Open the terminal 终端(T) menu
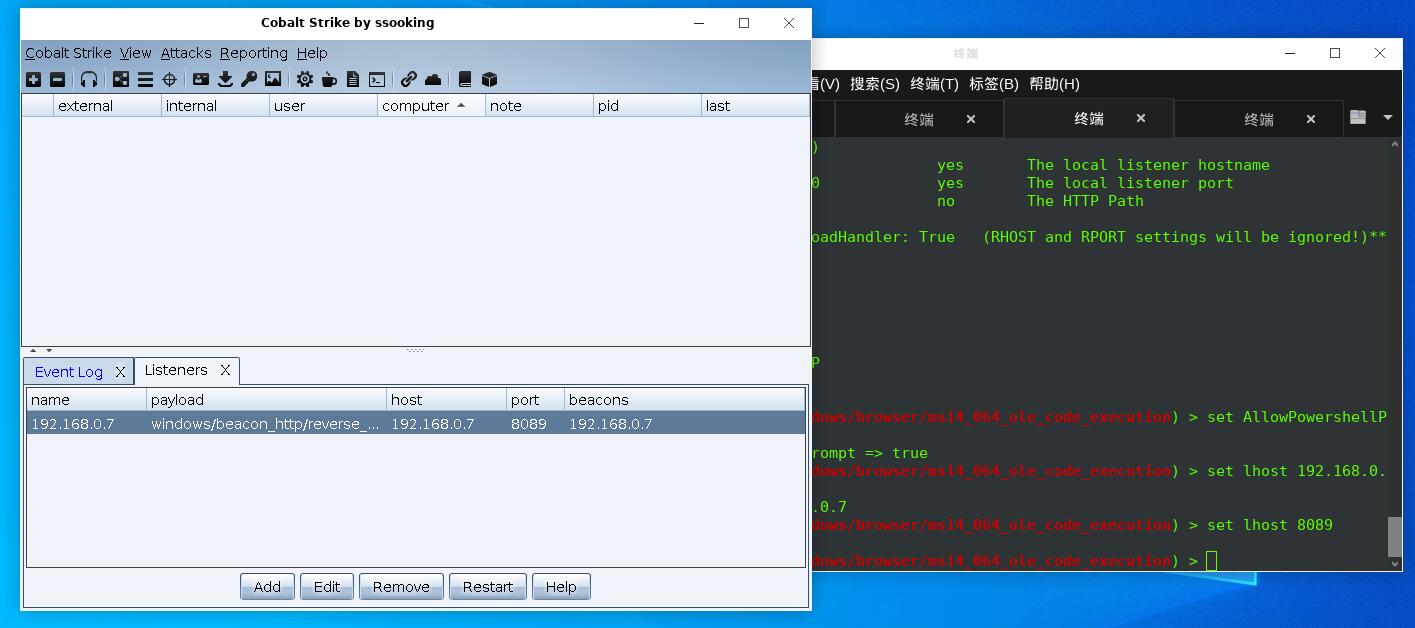1415x628 pixels. 934,84
